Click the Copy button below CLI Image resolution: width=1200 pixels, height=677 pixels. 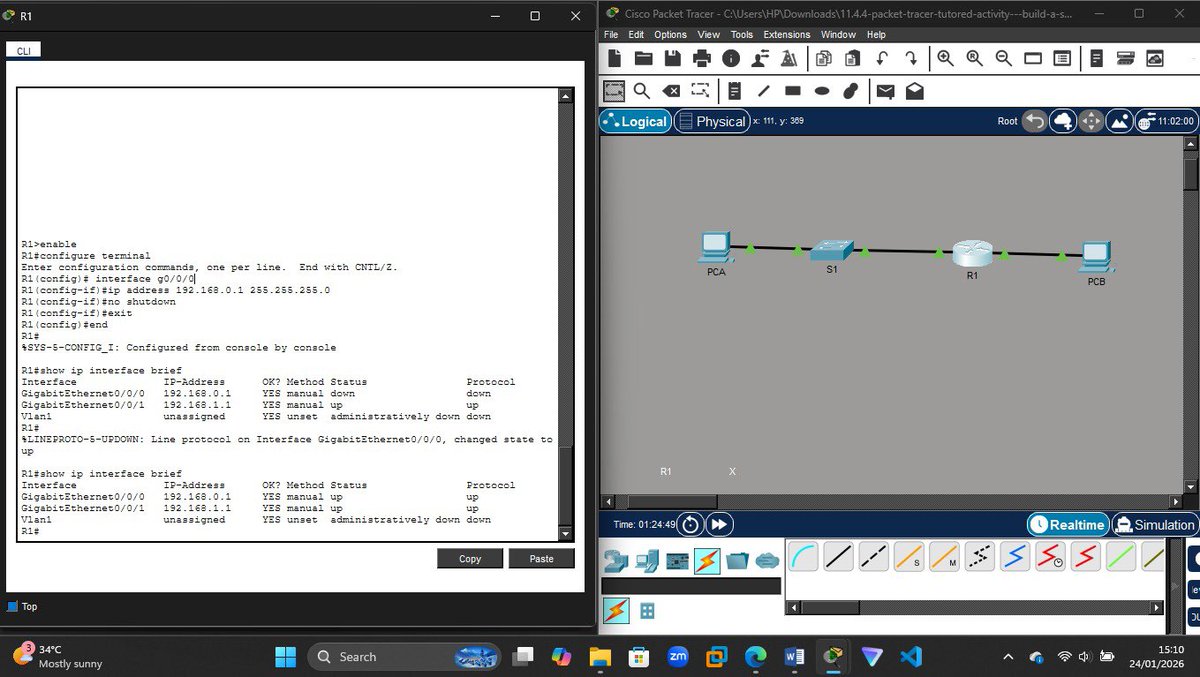[x=470, y=558]
